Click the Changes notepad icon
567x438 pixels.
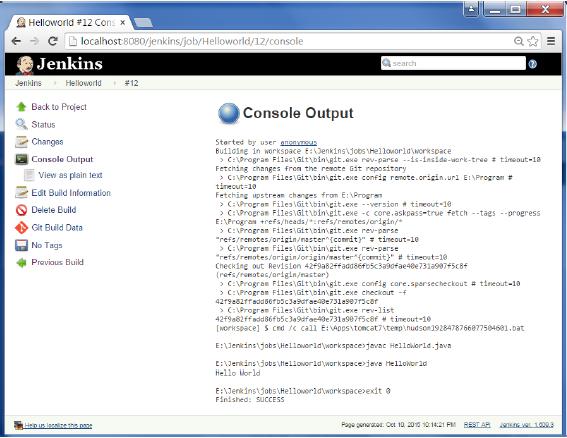coord(21,142)
